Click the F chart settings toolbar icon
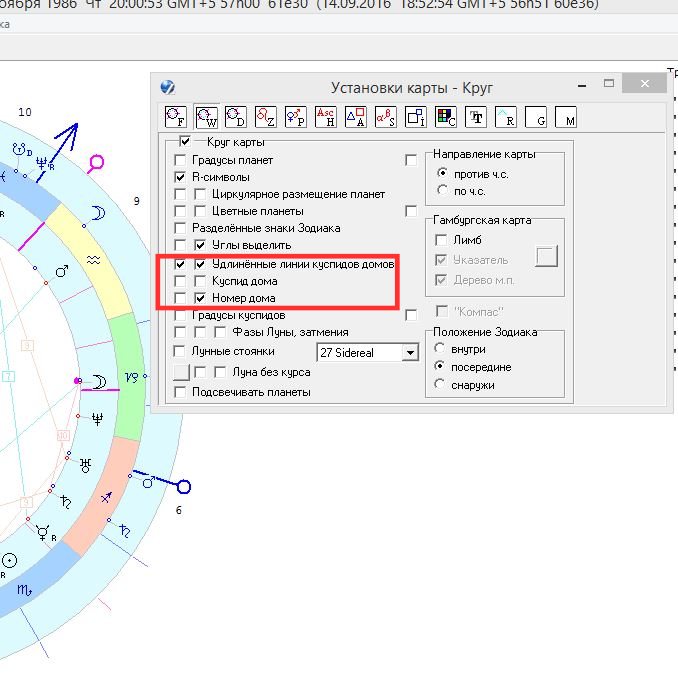This screenshot has height=679, width=678. click(176, 117)
